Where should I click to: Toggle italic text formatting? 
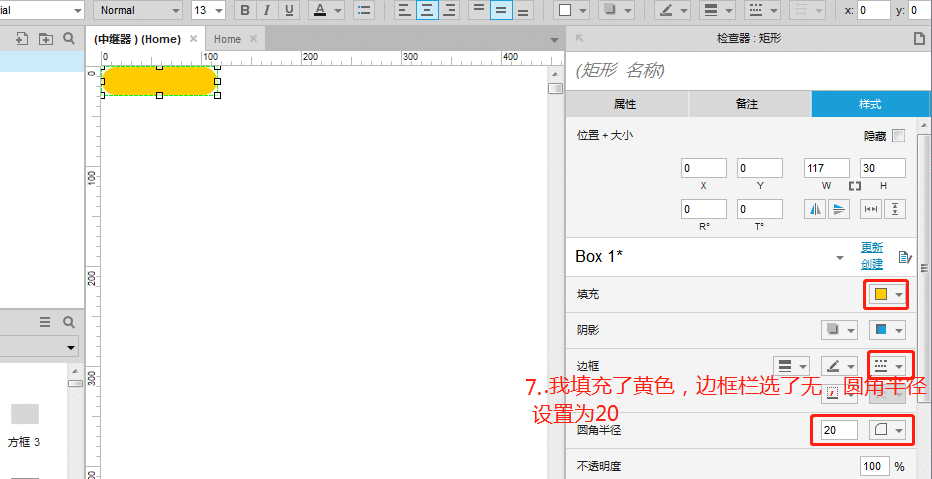[267, 10]
